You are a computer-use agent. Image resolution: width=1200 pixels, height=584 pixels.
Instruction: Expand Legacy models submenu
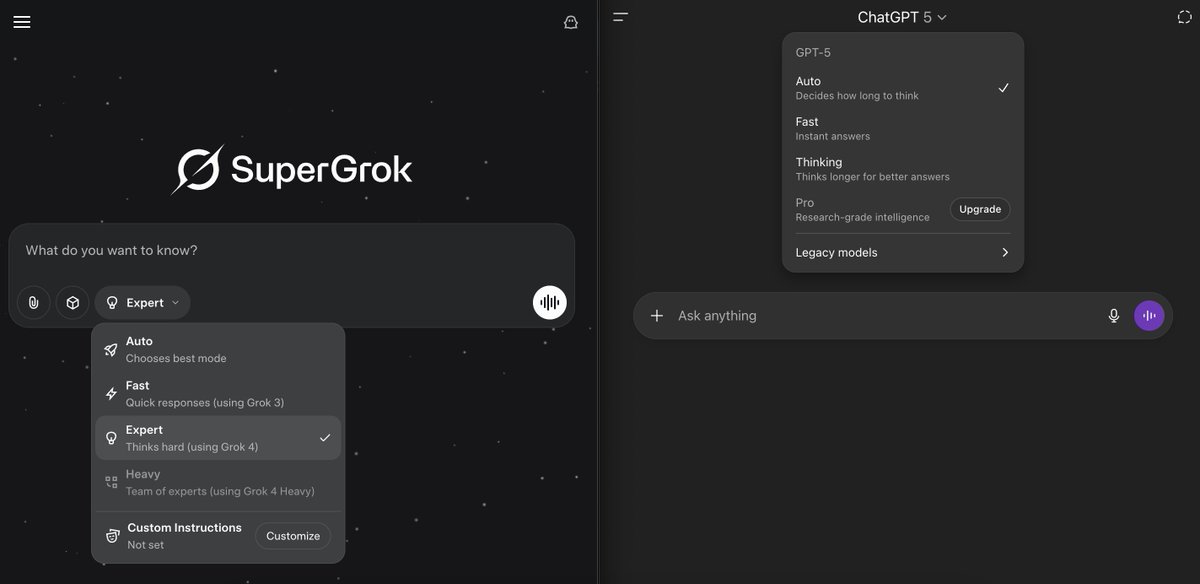(x=903, y=253)
